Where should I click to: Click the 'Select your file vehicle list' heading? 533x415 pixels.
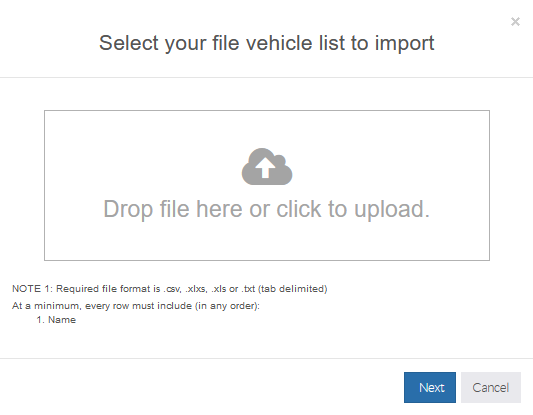point(266,44)
